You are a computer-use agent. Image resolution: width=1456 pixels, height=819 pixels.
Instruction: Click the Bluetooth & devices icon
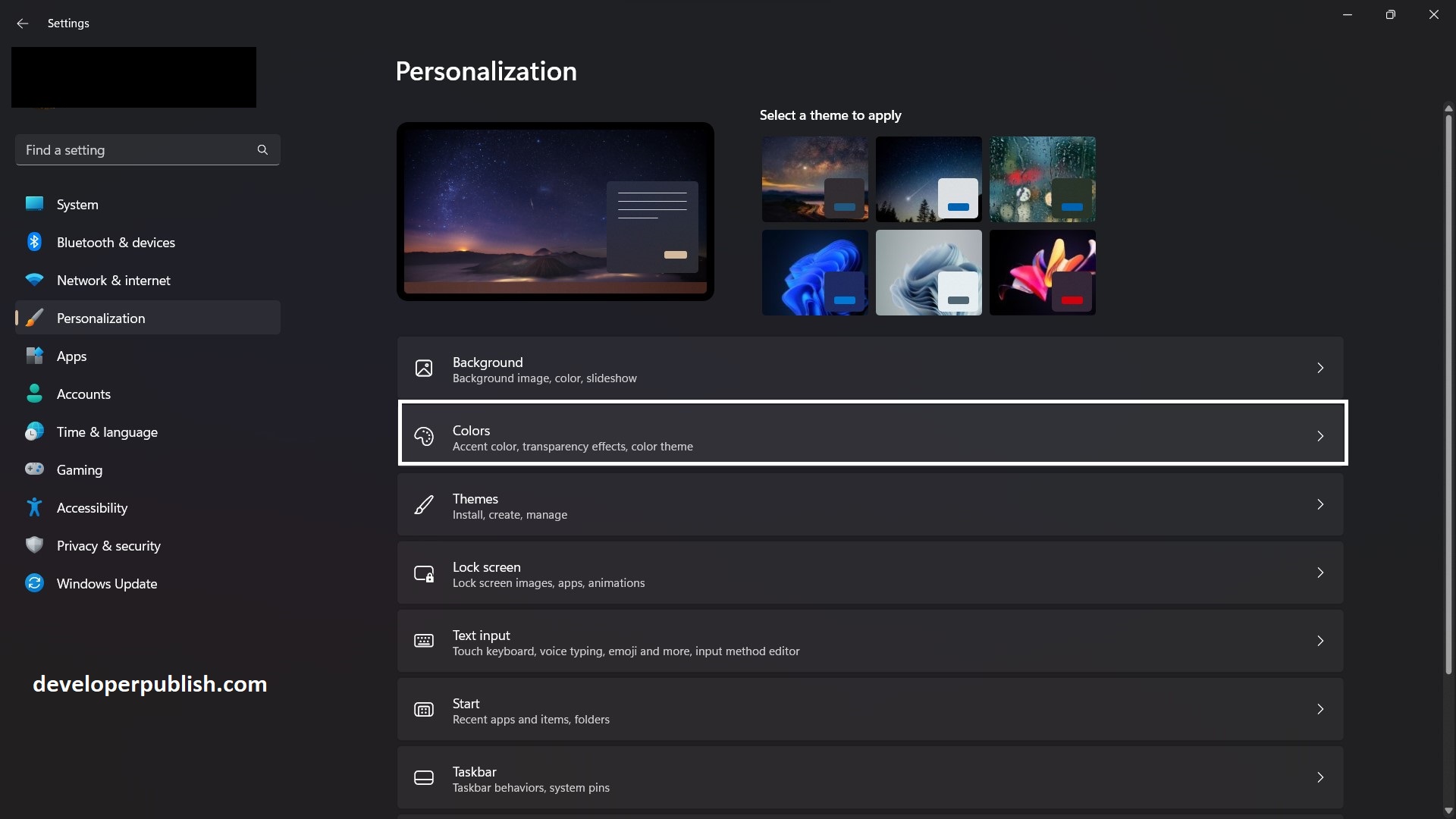[34, 241]
